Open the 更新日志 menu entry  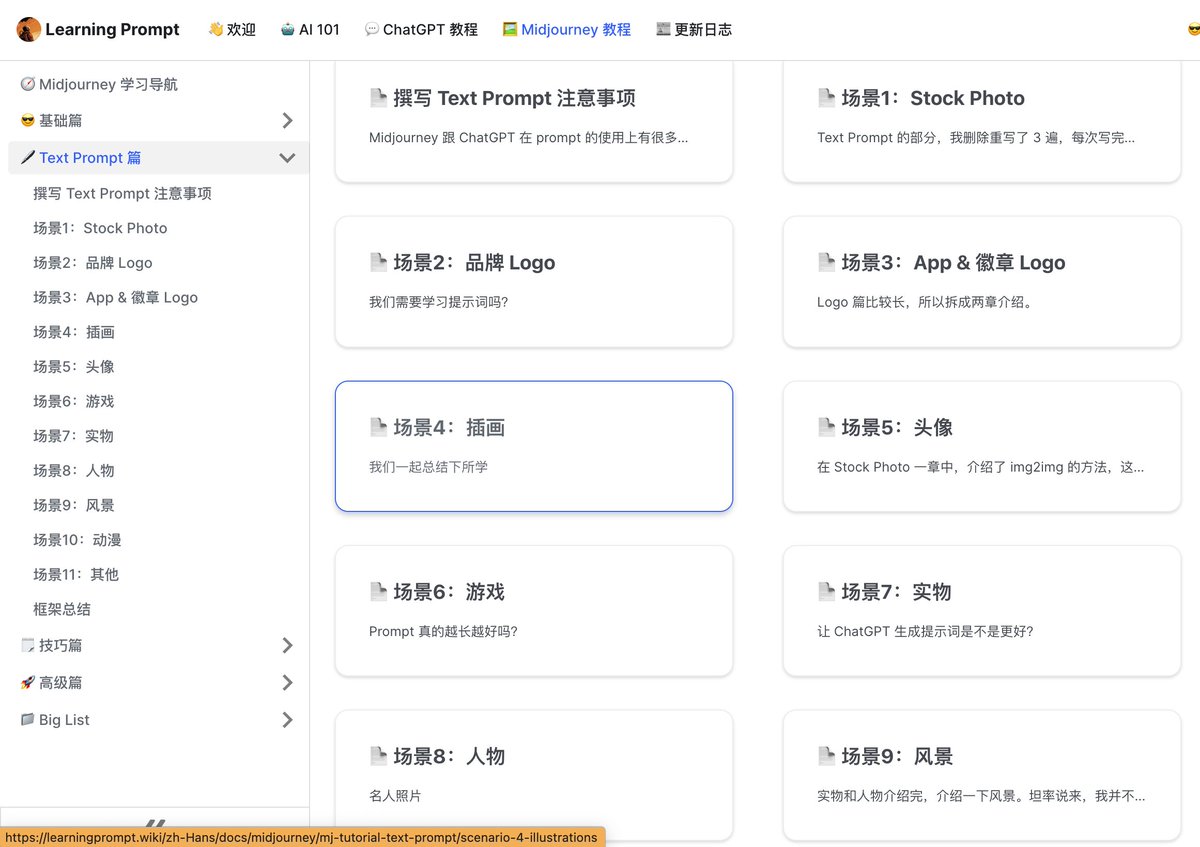pos(702,29)
